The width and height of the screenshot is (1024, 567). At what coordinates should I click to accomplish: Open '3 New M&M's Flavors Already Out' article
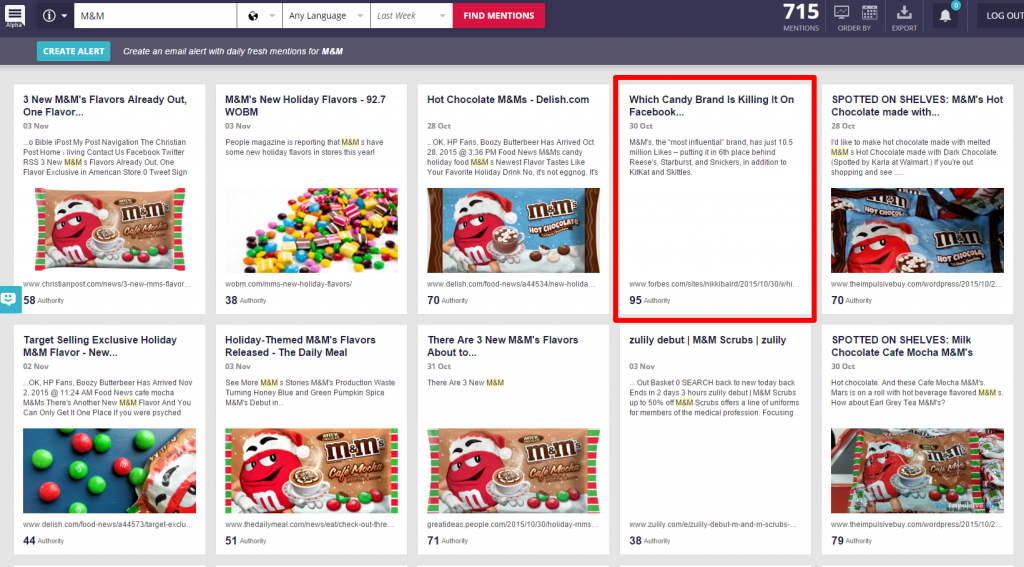click(104, 105)
